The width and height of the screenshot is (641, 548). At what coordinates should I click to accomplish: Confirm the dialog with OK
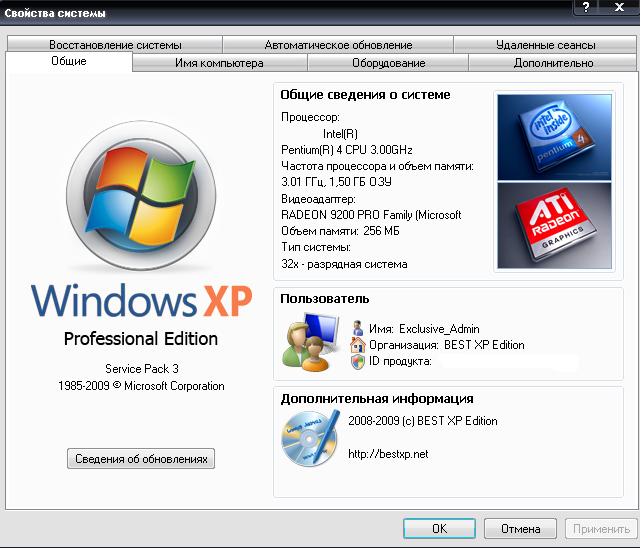point(439,528)
